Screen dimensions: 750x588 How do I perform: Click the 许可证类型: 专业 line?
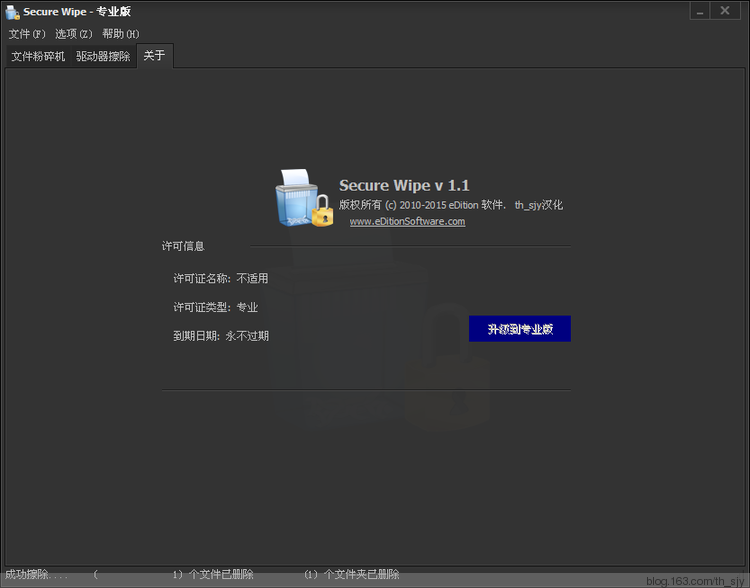click(216, 307)
